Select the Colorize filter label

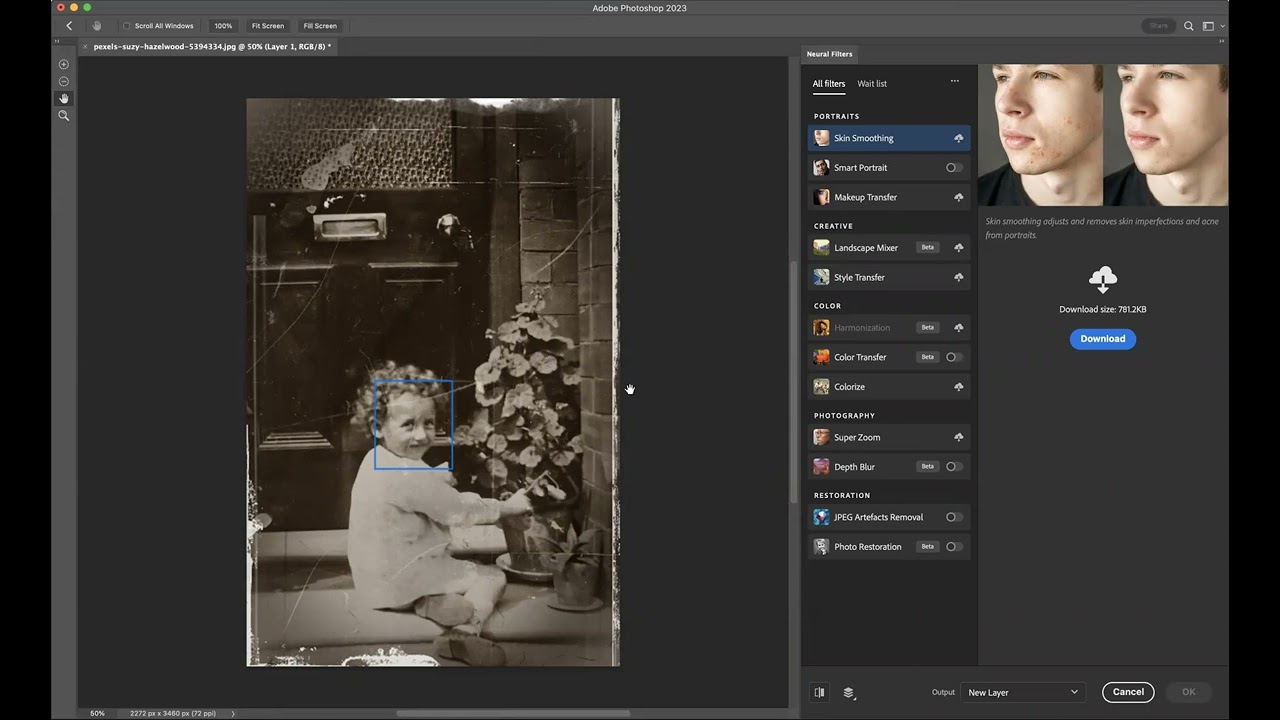(x=849, y=386)
